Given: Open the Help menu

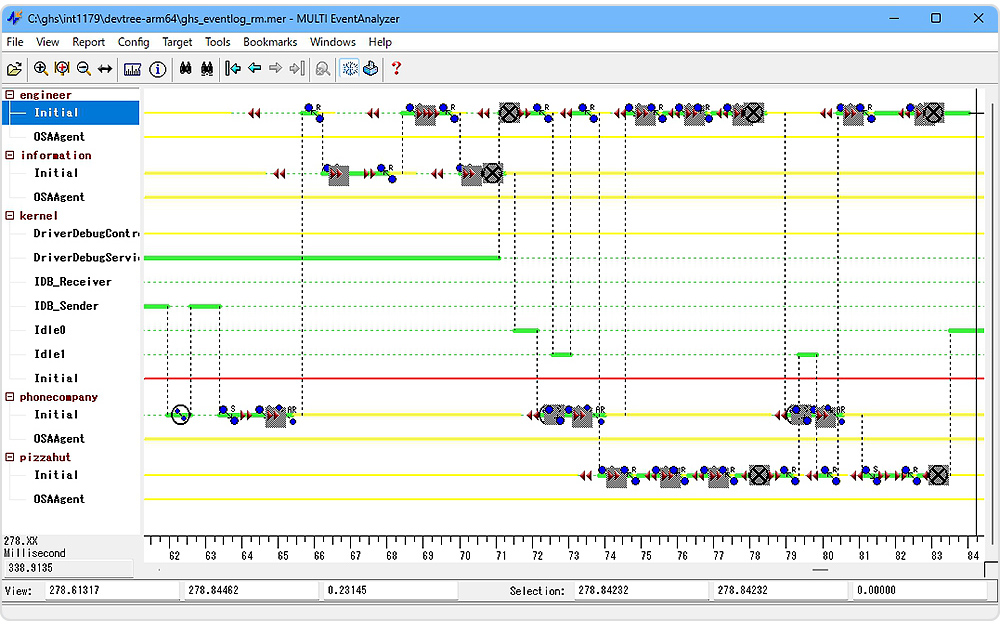Looking at the screenshot, I should pos(380,42).
